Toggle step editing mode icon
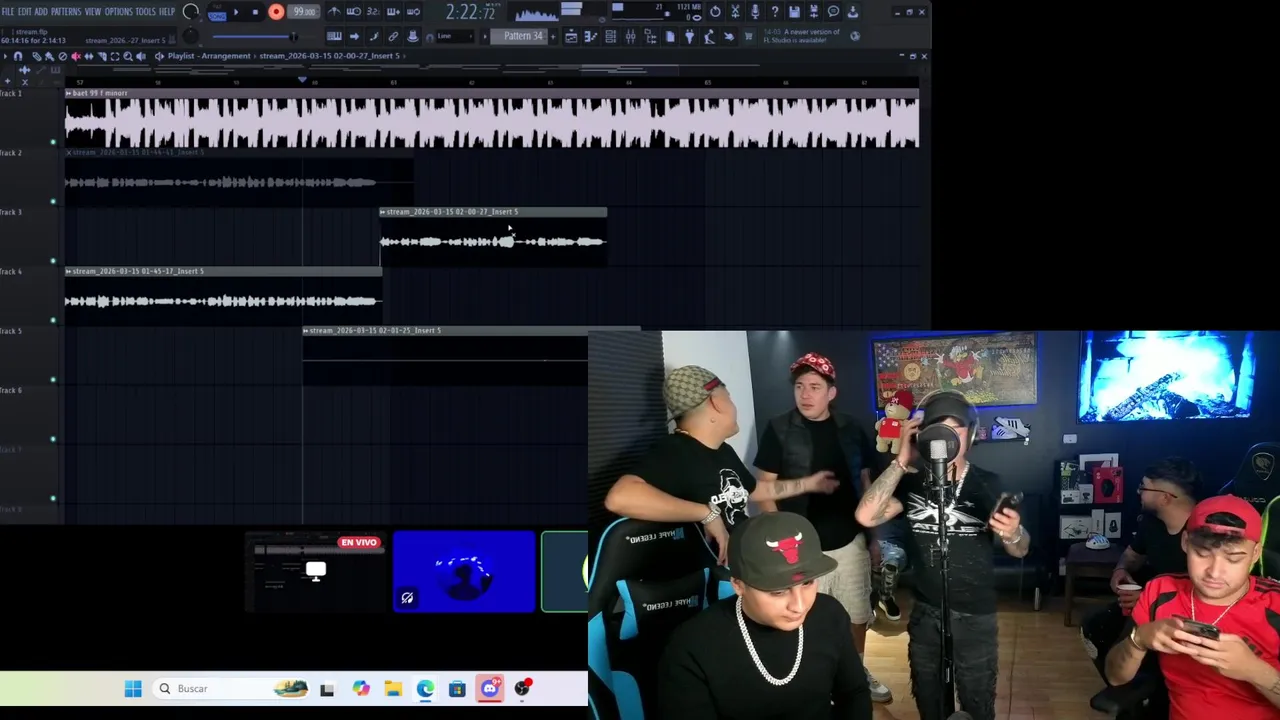 coord(374,36)
